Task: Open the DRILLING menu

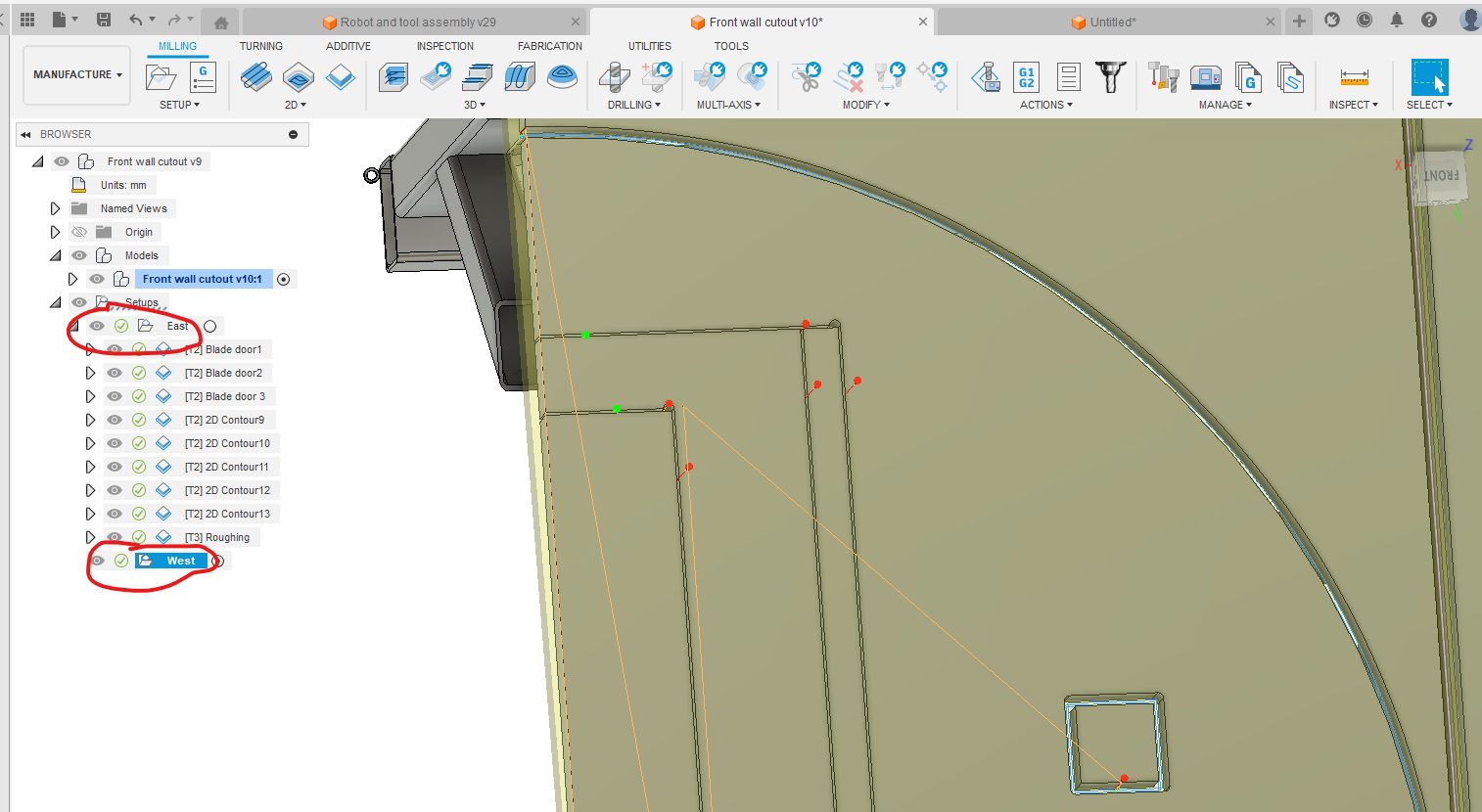Action: [633, 105]
